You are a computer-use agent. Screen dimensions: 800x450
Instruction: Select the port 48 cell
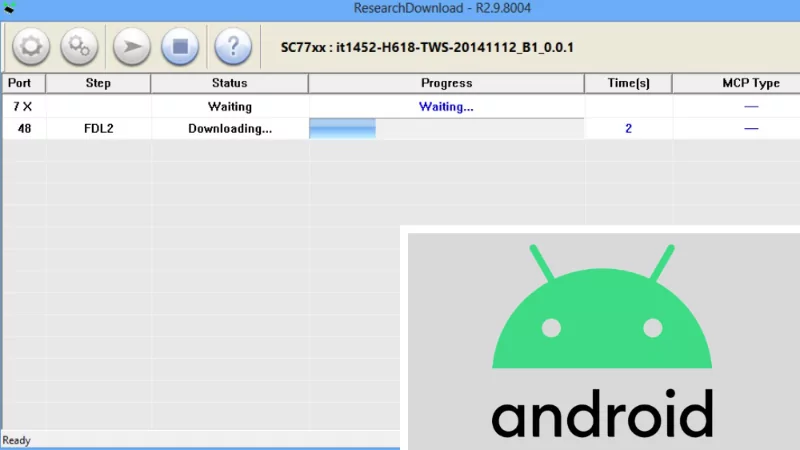24,129
